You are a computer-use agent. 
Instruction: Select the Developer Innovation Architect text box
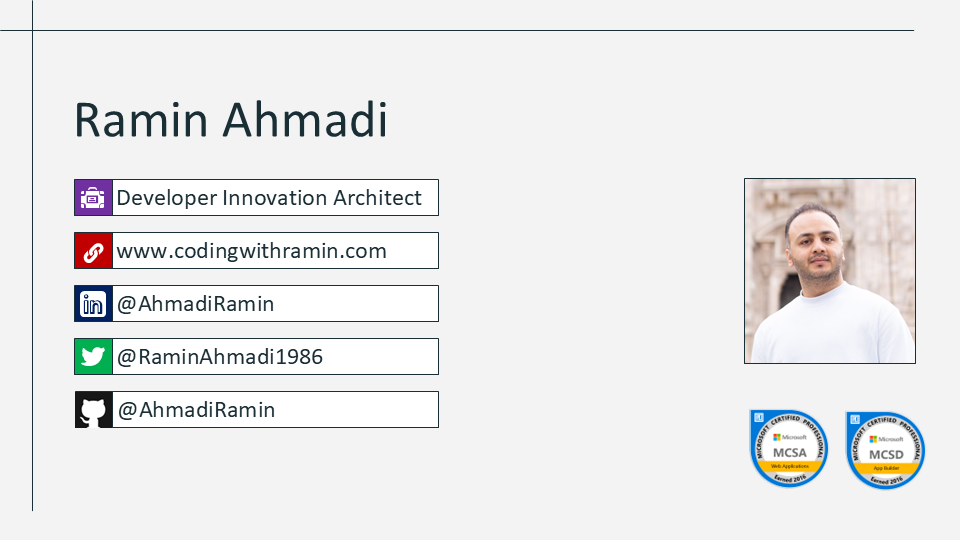[269, 198]
